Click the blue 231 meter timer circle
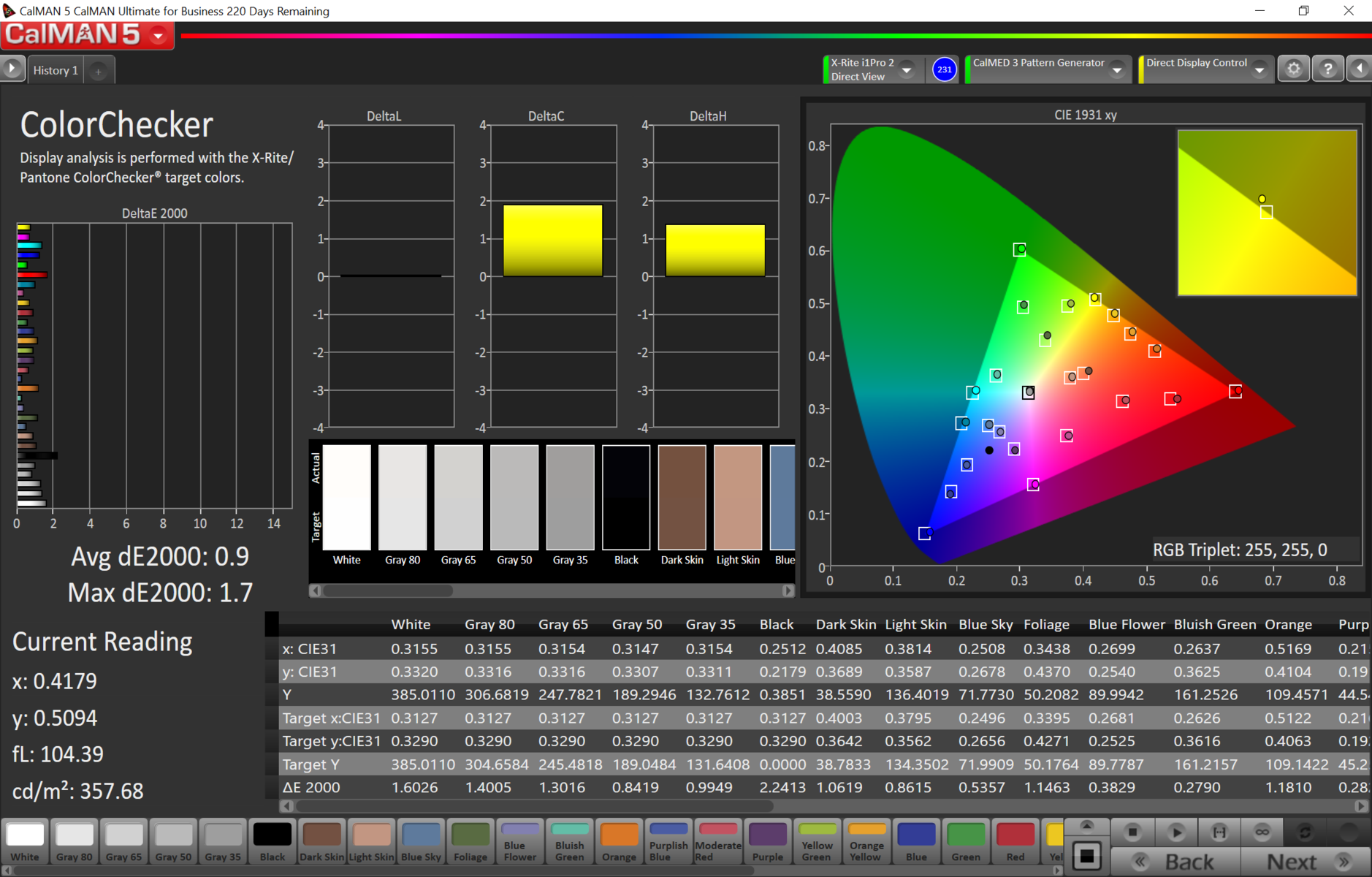Image resolution: width=1372 pixels, height=877 pixels. 944,69
